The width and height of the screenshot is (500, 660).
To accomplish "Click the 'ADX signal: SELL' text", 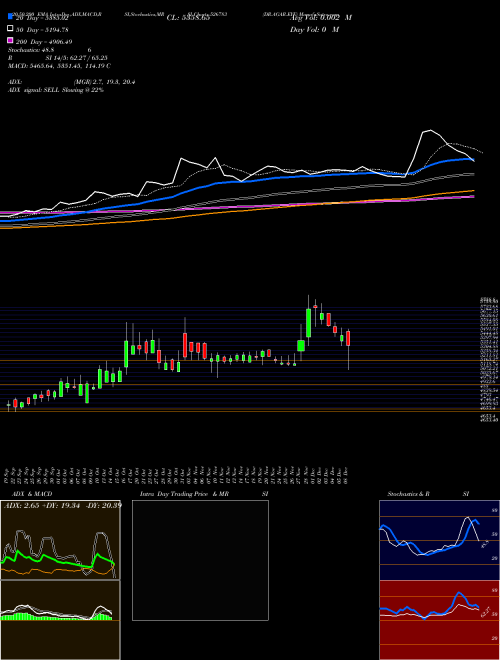I will 56,90.
